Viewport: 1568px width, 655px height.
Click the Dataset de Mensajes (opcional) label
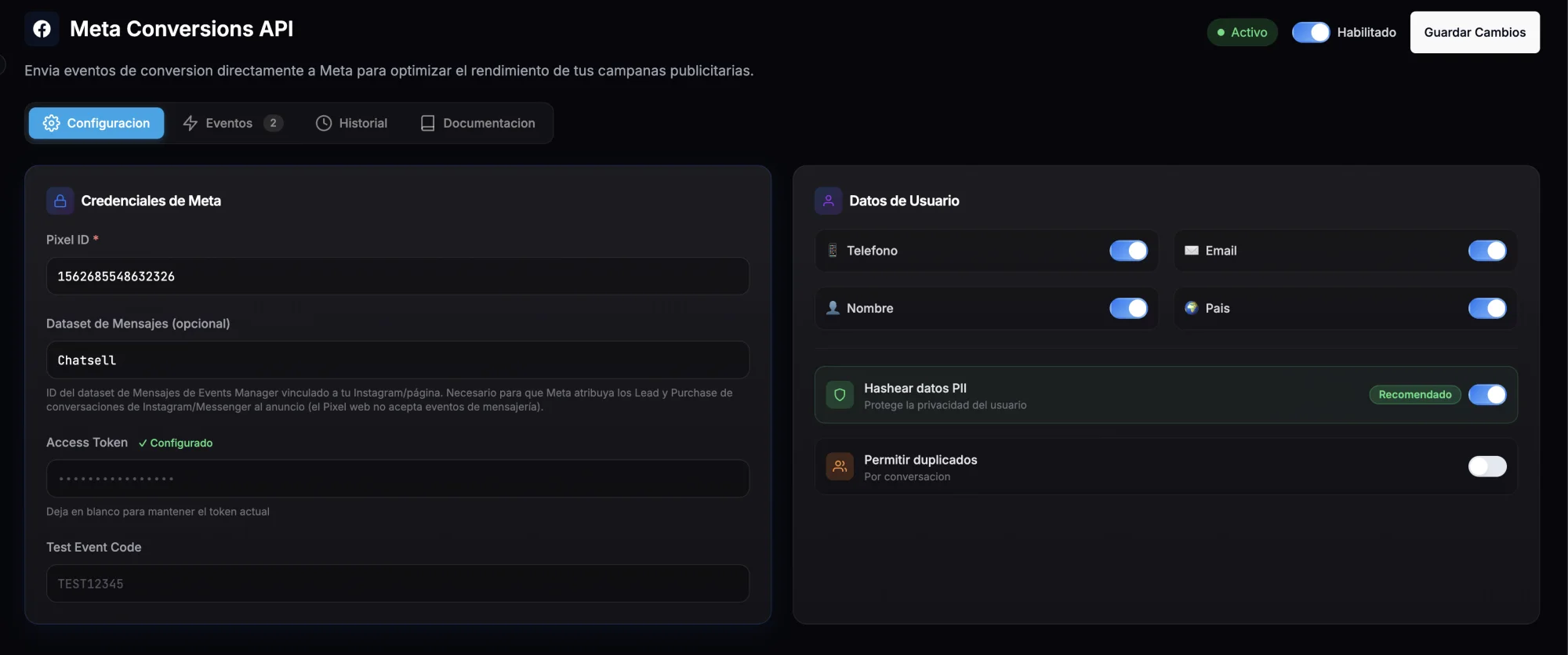pyautogui.click(x=138, y=324)
